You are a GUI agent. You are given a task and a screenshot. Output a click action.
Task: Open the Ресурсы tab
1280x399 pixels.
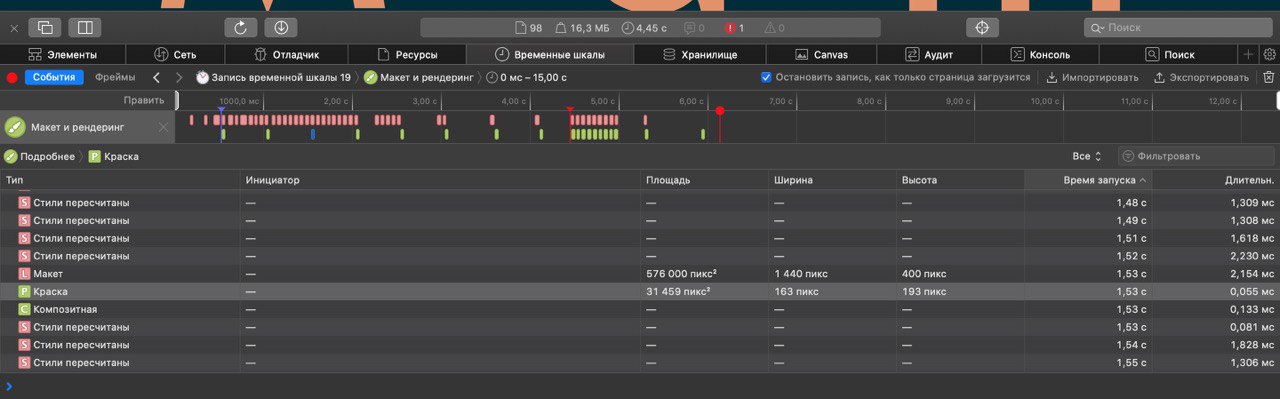click(x=407, y=54)
